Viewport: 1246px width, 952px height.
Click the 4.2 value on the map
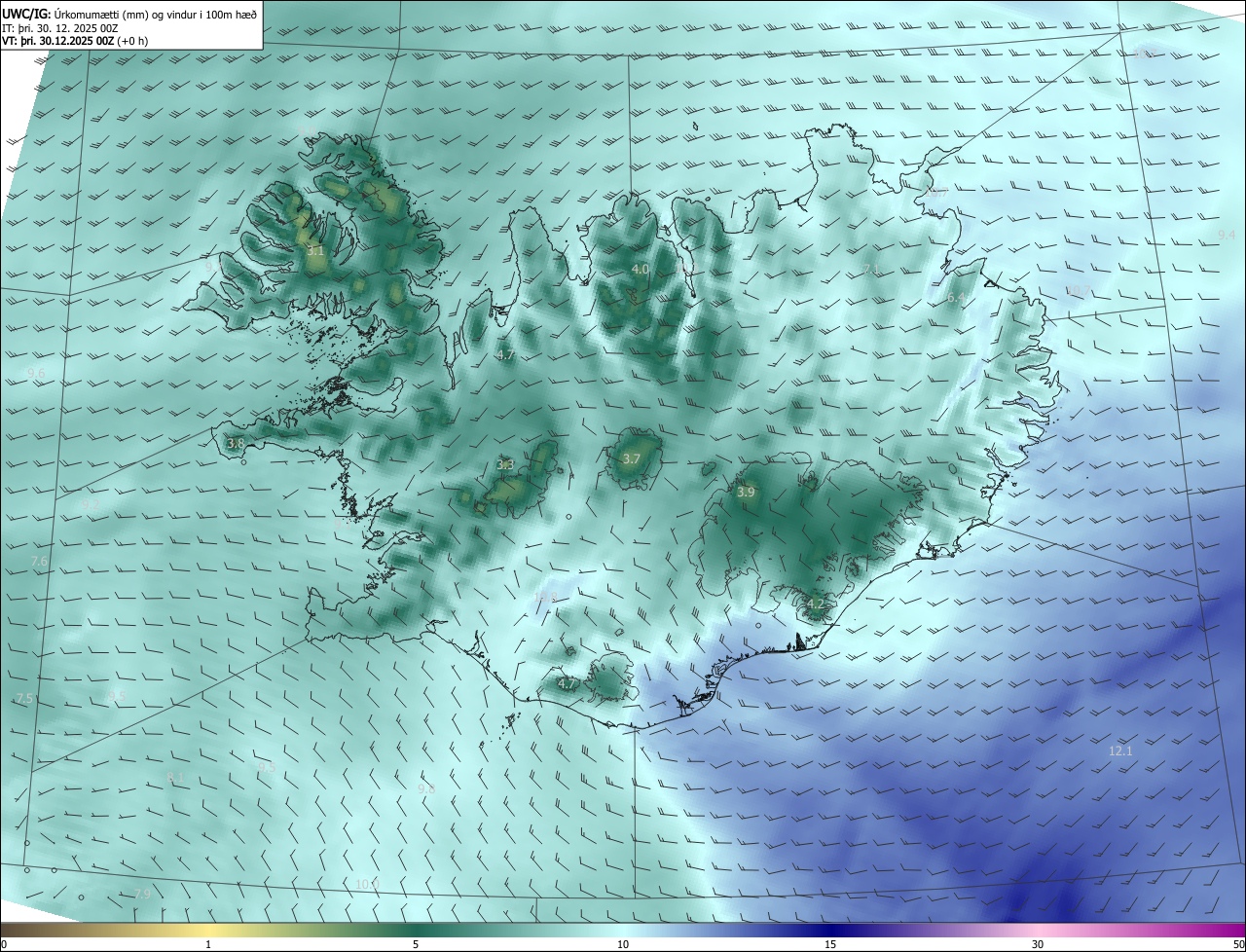tap(816, 604)
